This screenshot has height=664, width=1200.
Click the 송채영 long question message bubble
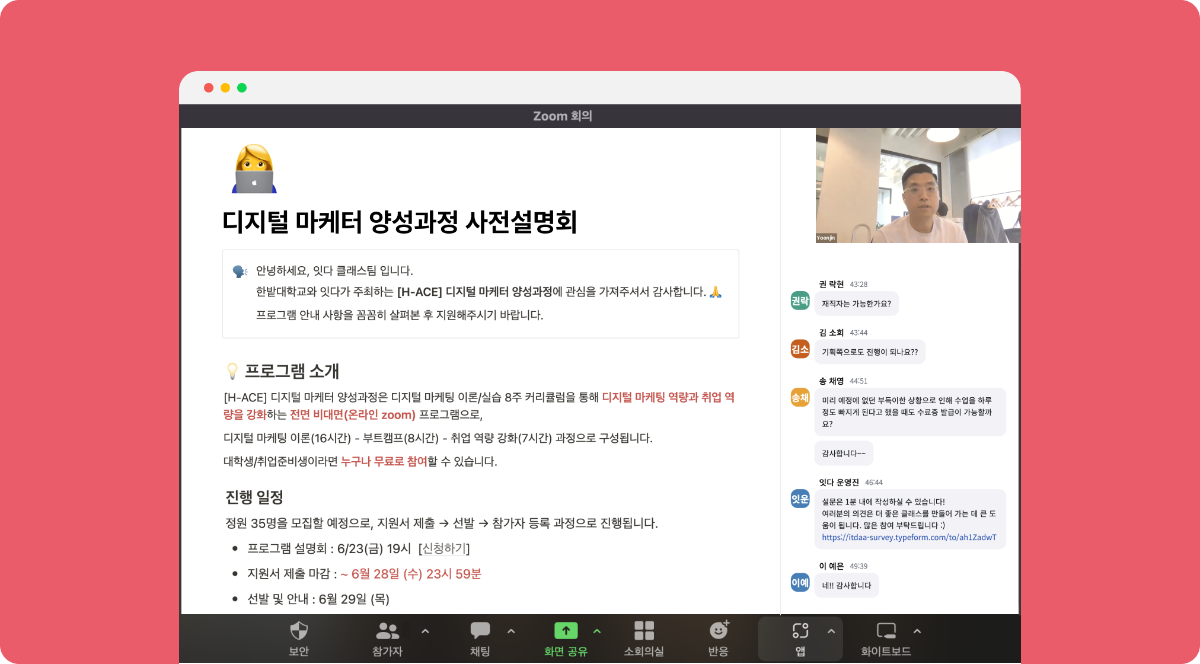[x=910, y=411]
